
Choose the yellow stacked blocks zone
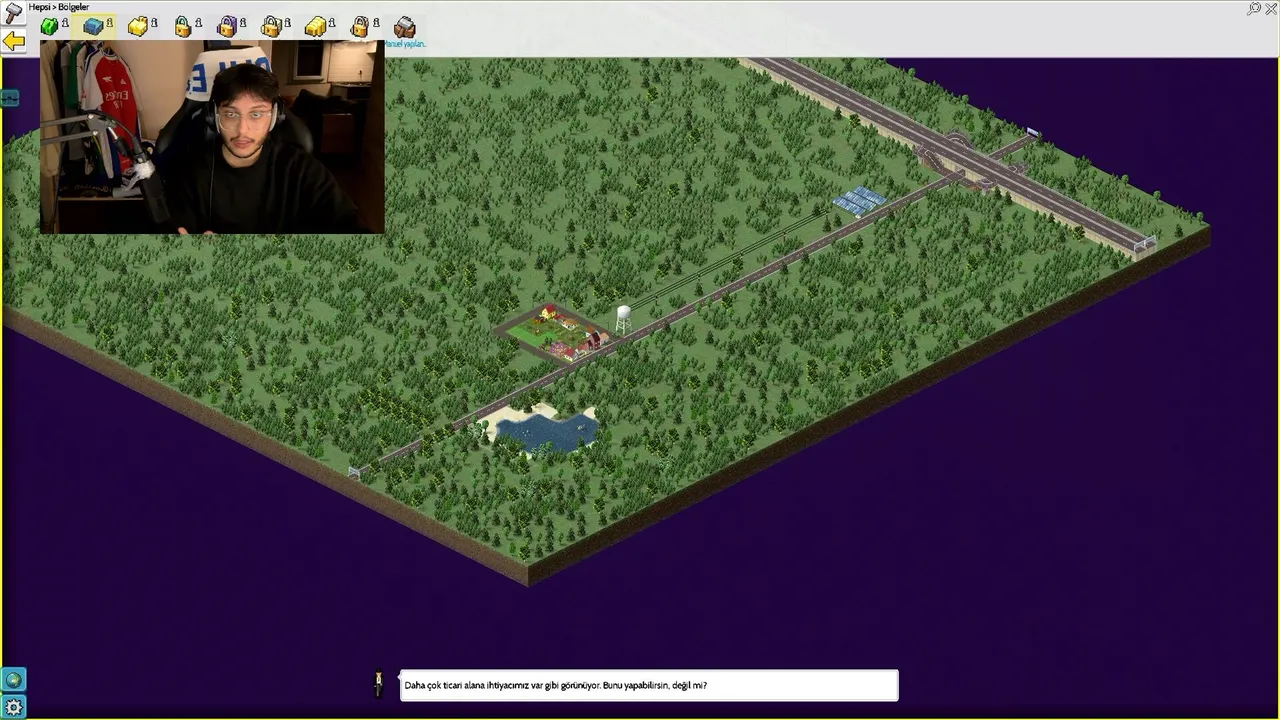(315, 26)
